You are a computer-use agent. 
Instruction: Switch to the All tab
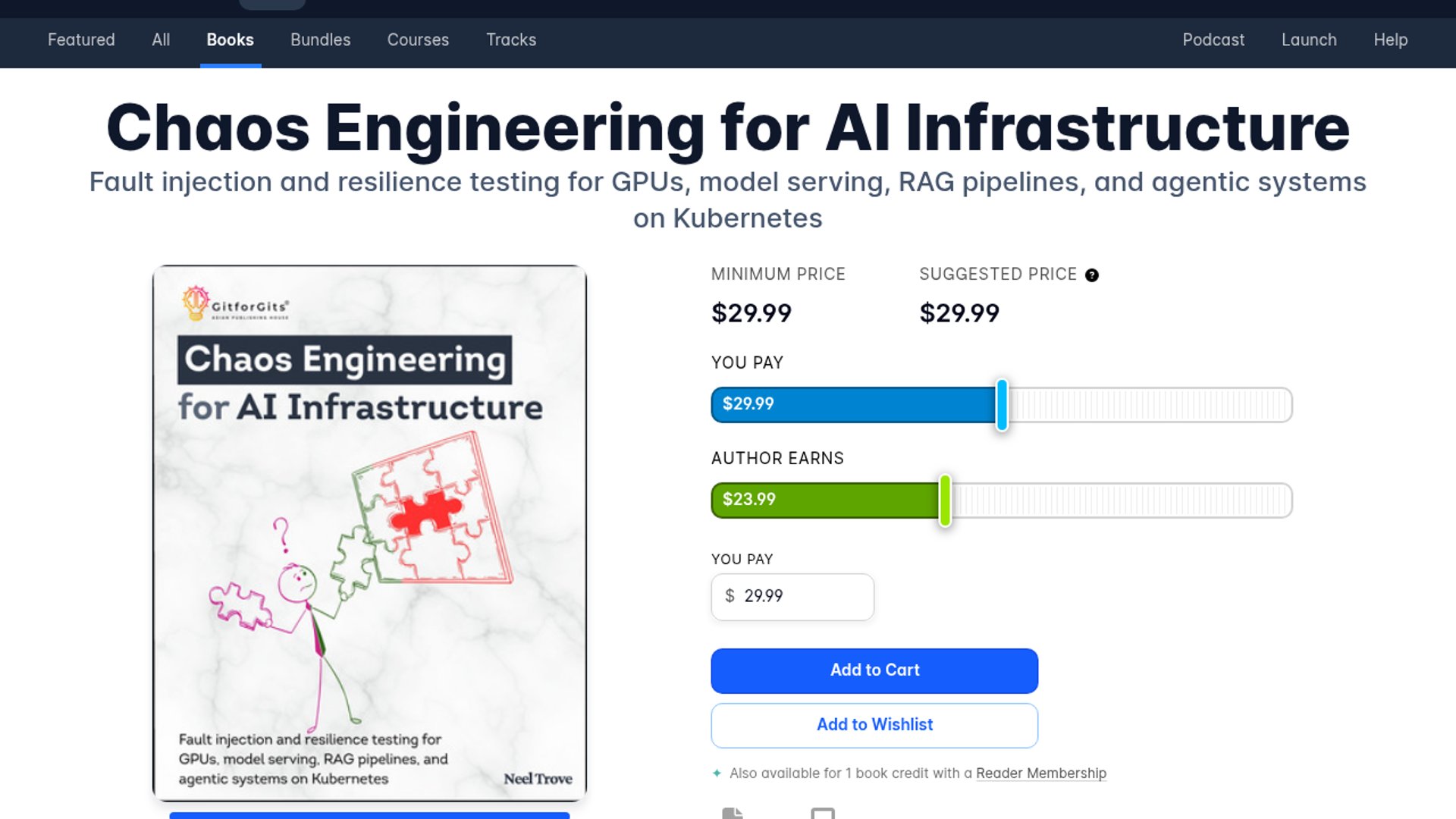161,39
